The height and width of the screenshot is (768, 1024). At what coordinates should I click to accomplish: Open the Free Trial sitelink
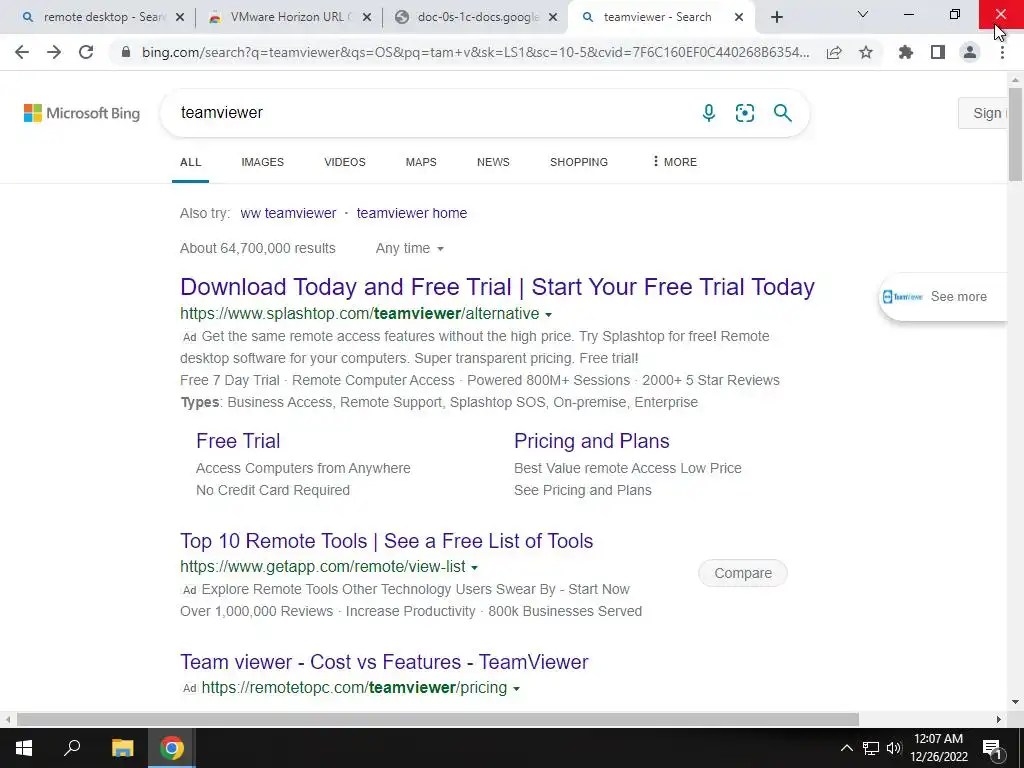(238, 441)
